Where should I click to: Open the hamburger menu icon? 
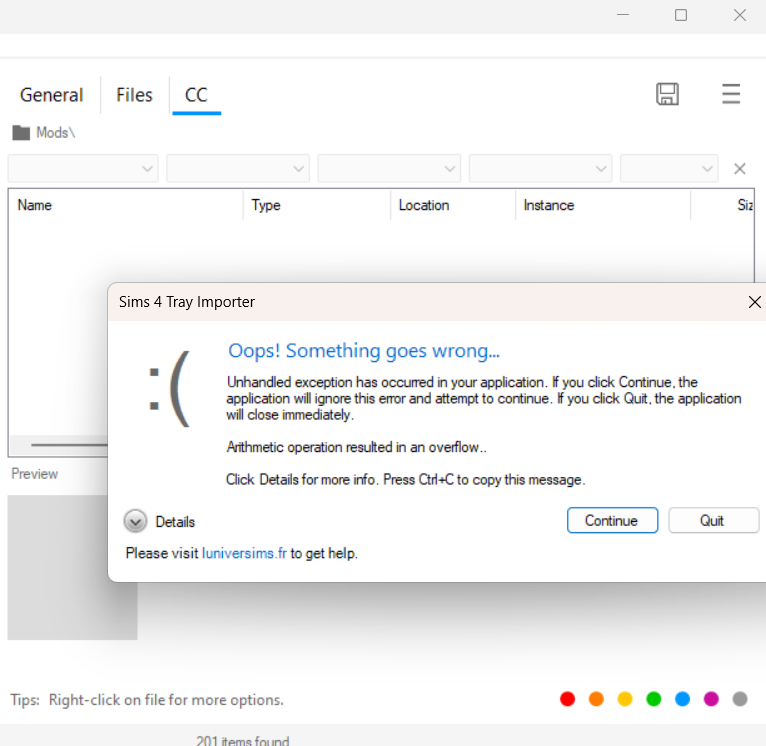point(731,94)
